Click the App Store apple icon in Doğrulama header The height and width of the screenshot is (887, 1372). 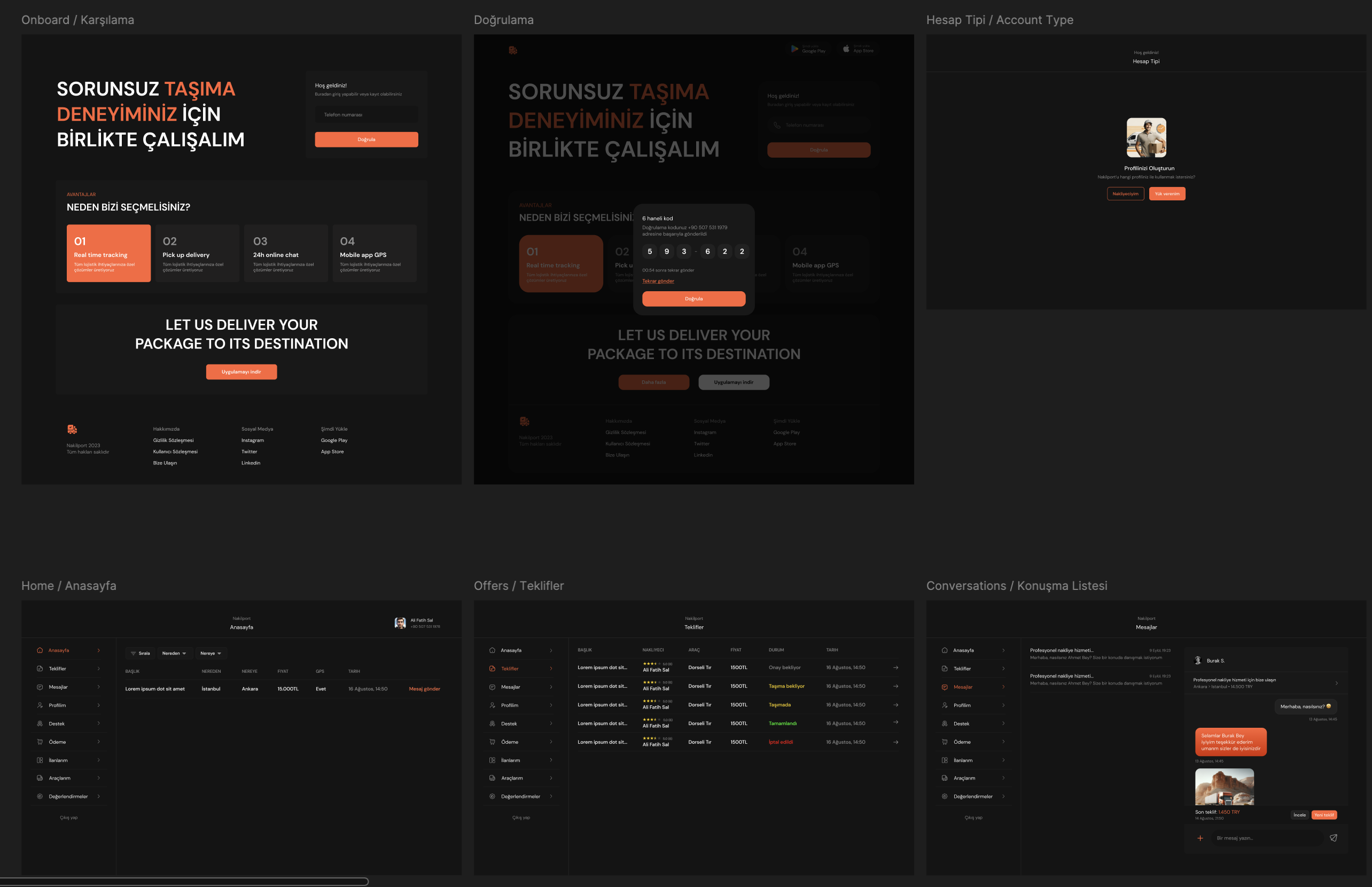pos(846,49)
